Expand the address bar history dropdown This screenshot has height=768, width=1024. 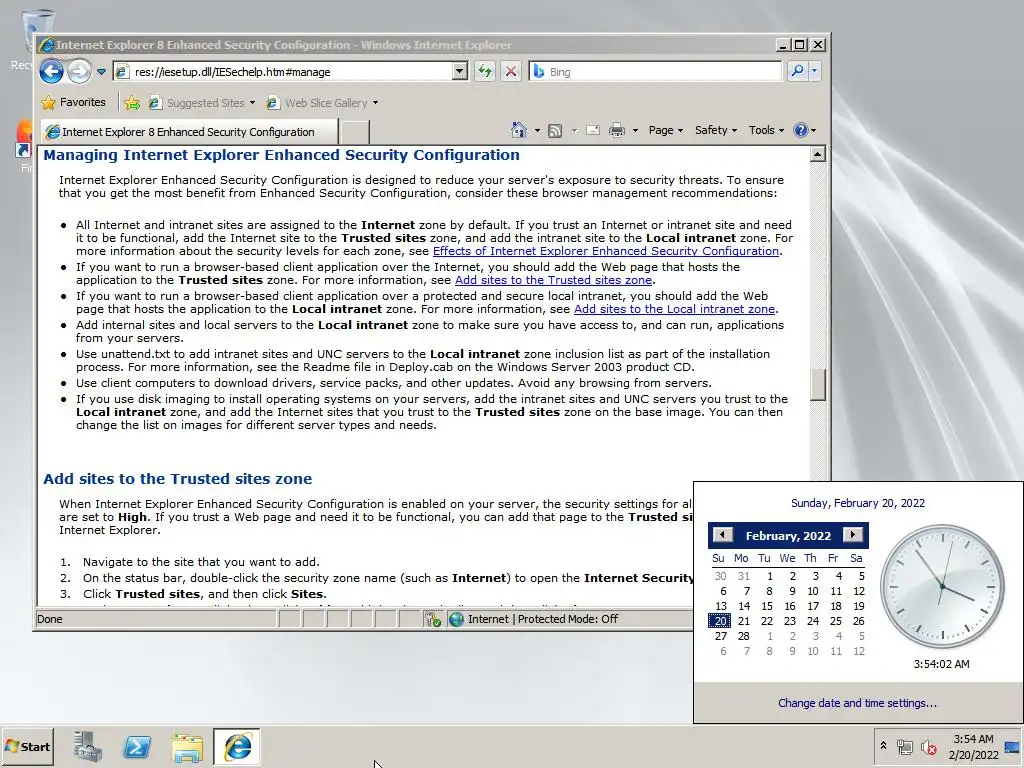point(460,71)
